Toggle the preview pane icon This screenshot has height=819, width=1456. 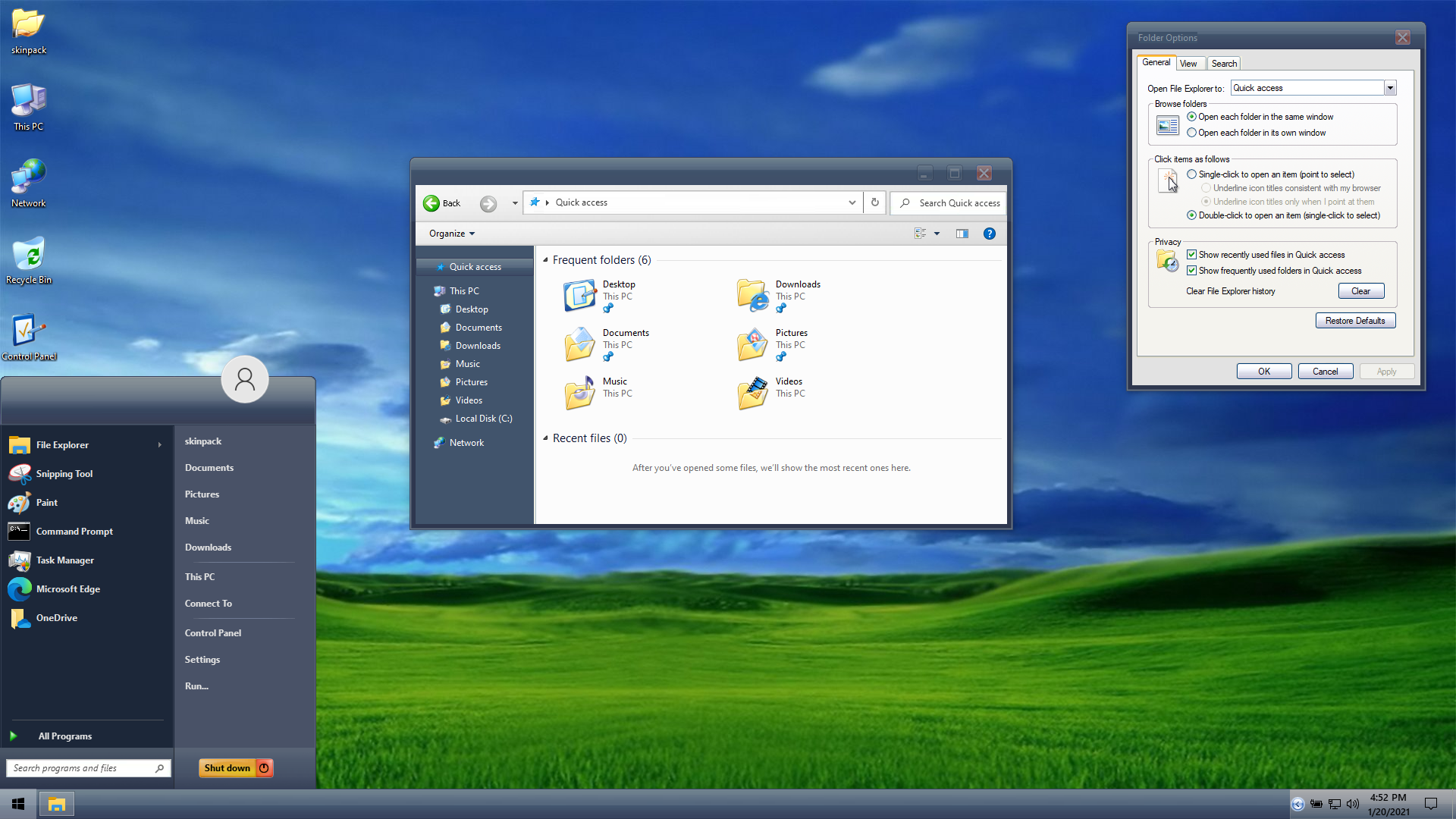tap(962, 234)
